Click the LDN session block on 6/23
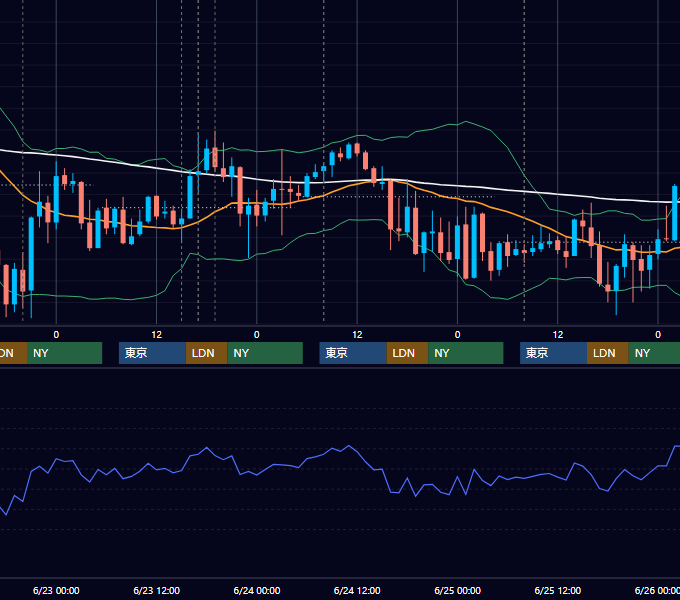 pos(206,353)
